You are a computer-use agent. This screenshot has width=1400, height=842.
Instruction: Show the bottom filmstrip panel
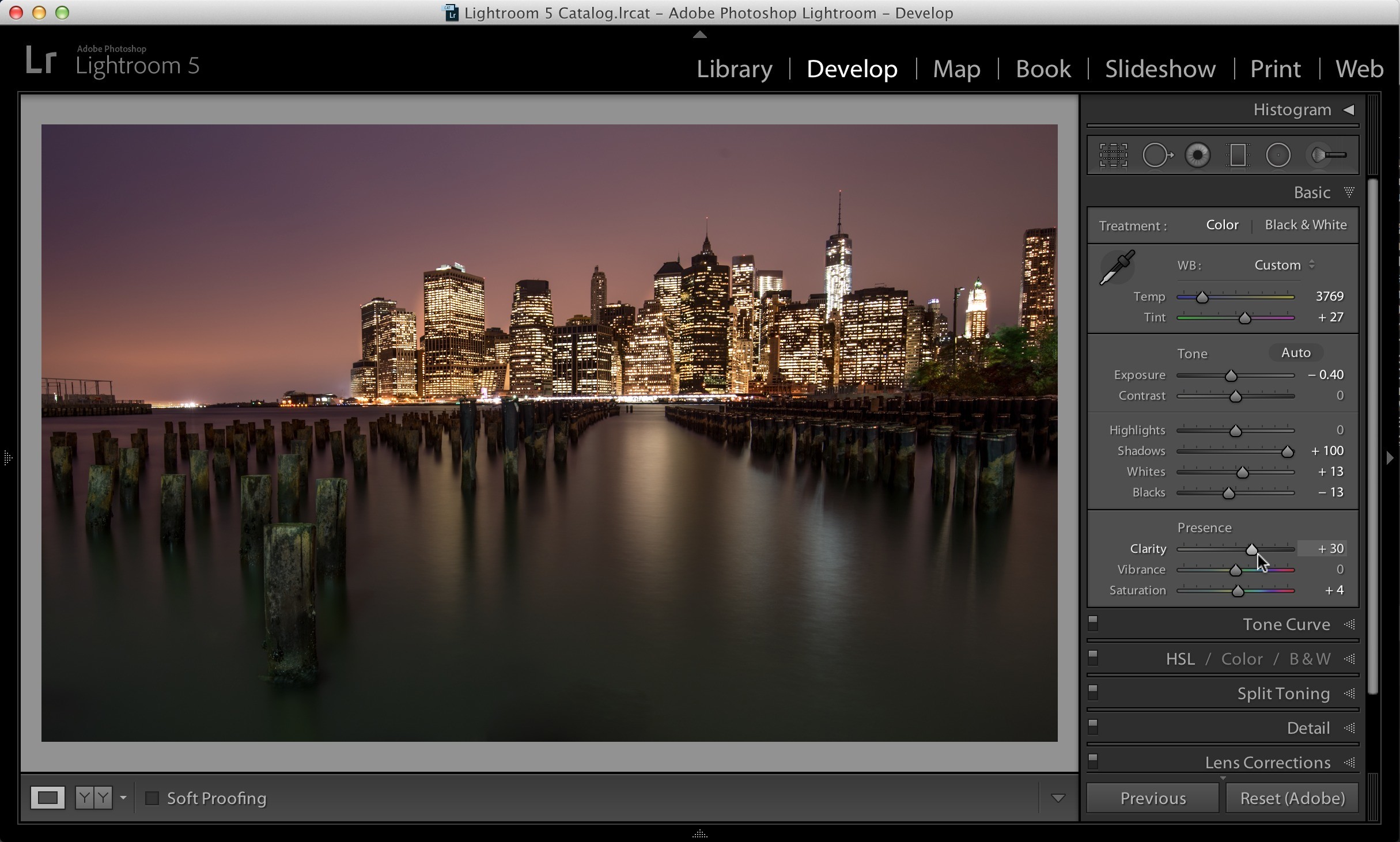[699, 833]
